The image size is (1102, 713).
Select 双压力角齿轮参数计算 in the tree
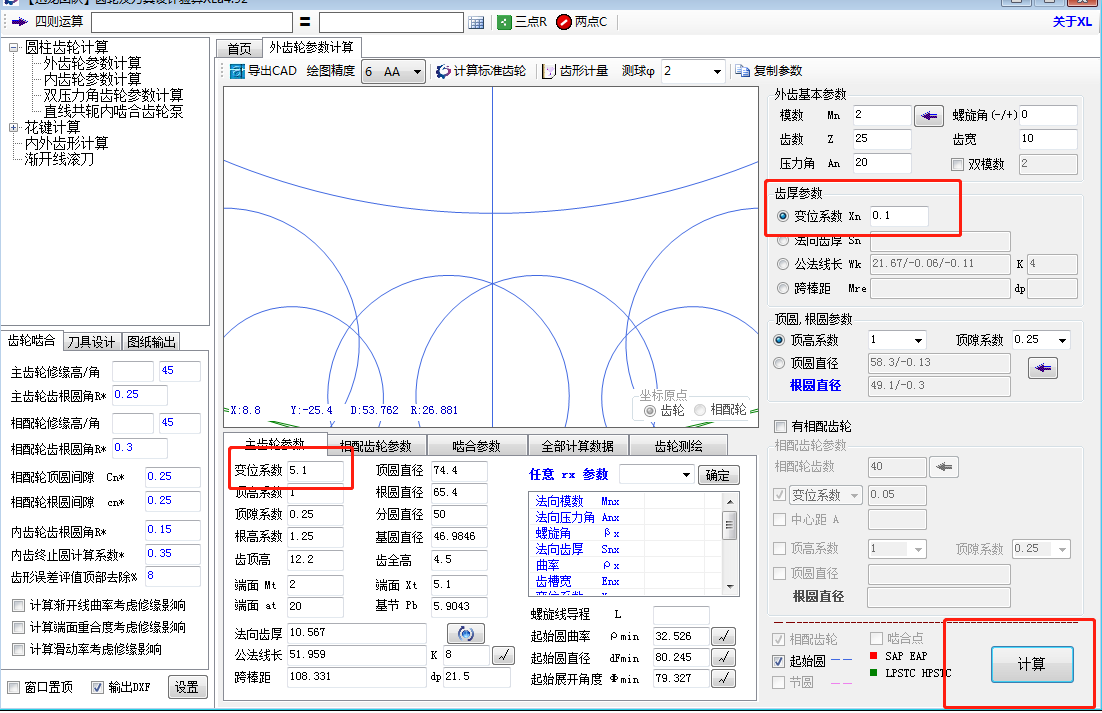pyautogui.click(x=113, y=96)
